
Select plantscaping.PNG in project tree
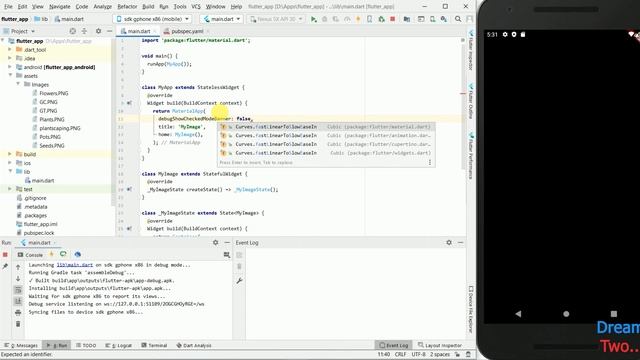coord(60,128)
